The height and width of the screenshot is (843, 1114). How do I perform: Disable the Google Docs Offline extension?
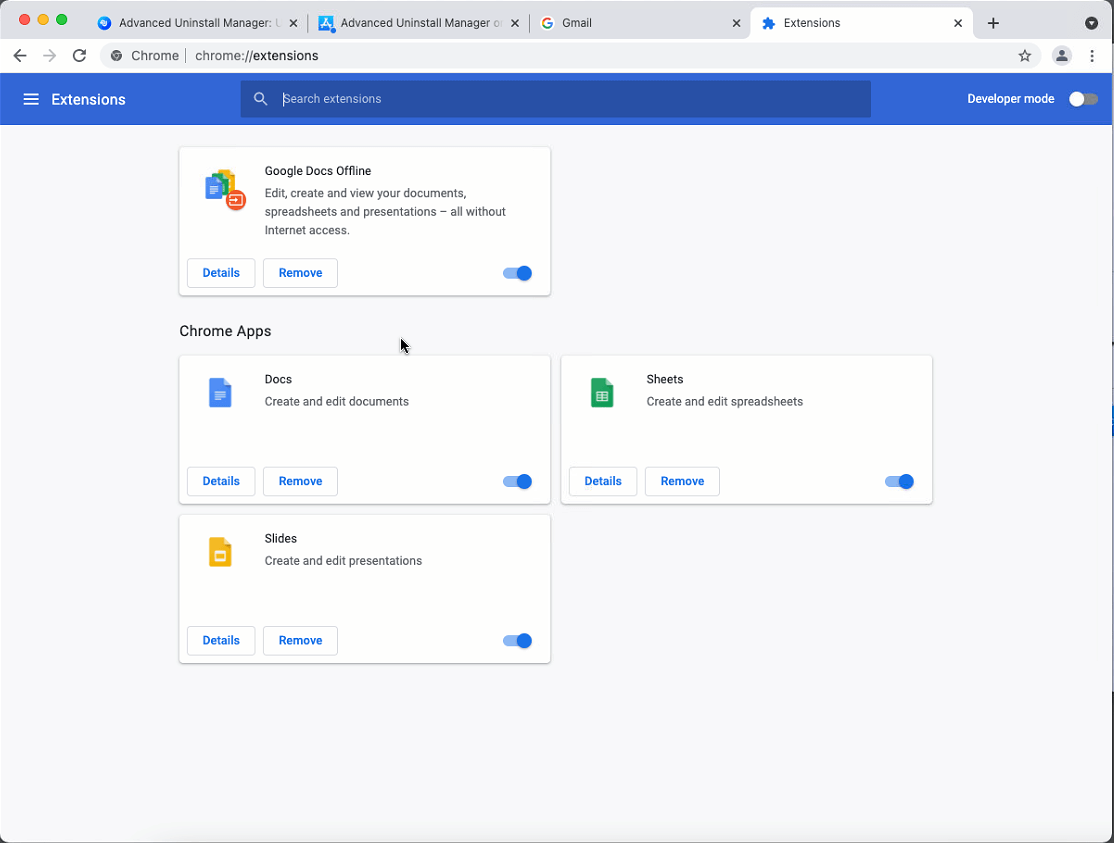click(x=517, y=273)
